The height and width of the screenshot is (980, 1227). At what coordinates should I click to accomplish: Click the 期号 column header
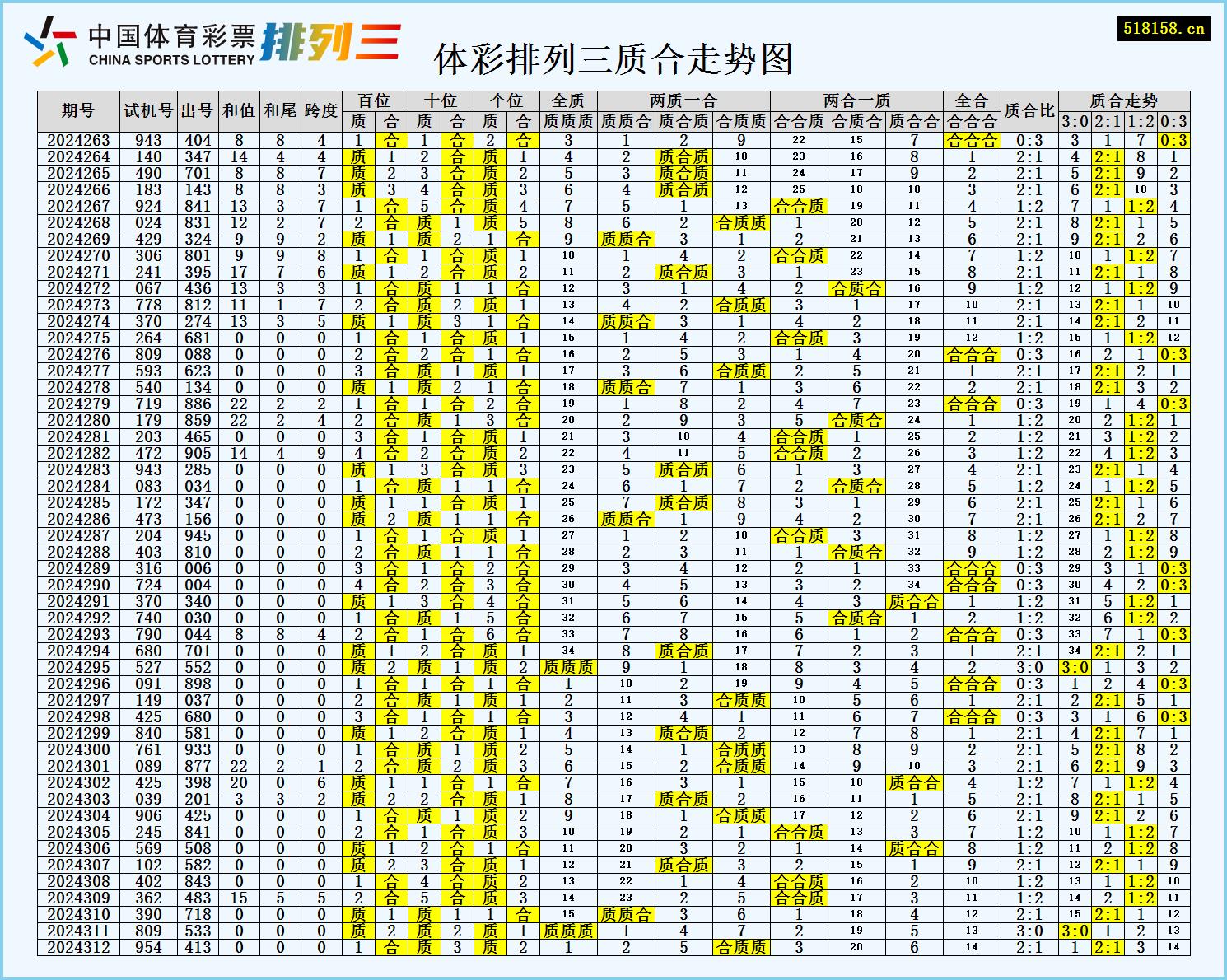click(x=78, y=110)
